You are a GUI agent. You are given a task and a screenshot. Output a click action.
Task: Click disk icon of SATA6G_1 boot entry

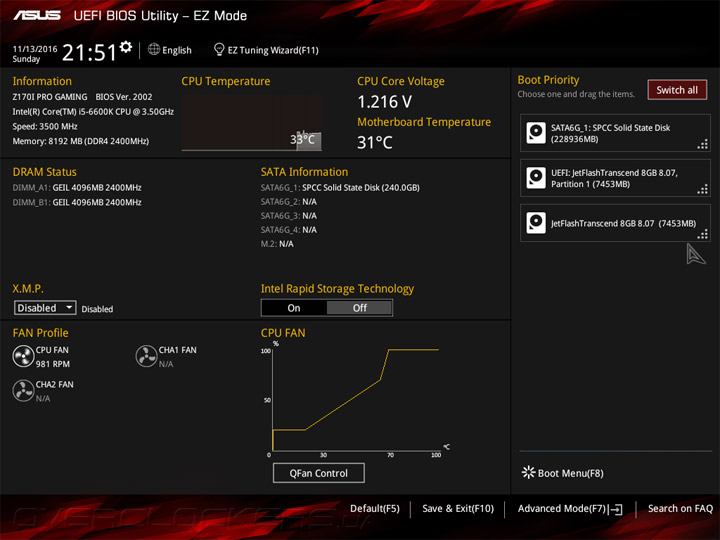coord(536,133)
